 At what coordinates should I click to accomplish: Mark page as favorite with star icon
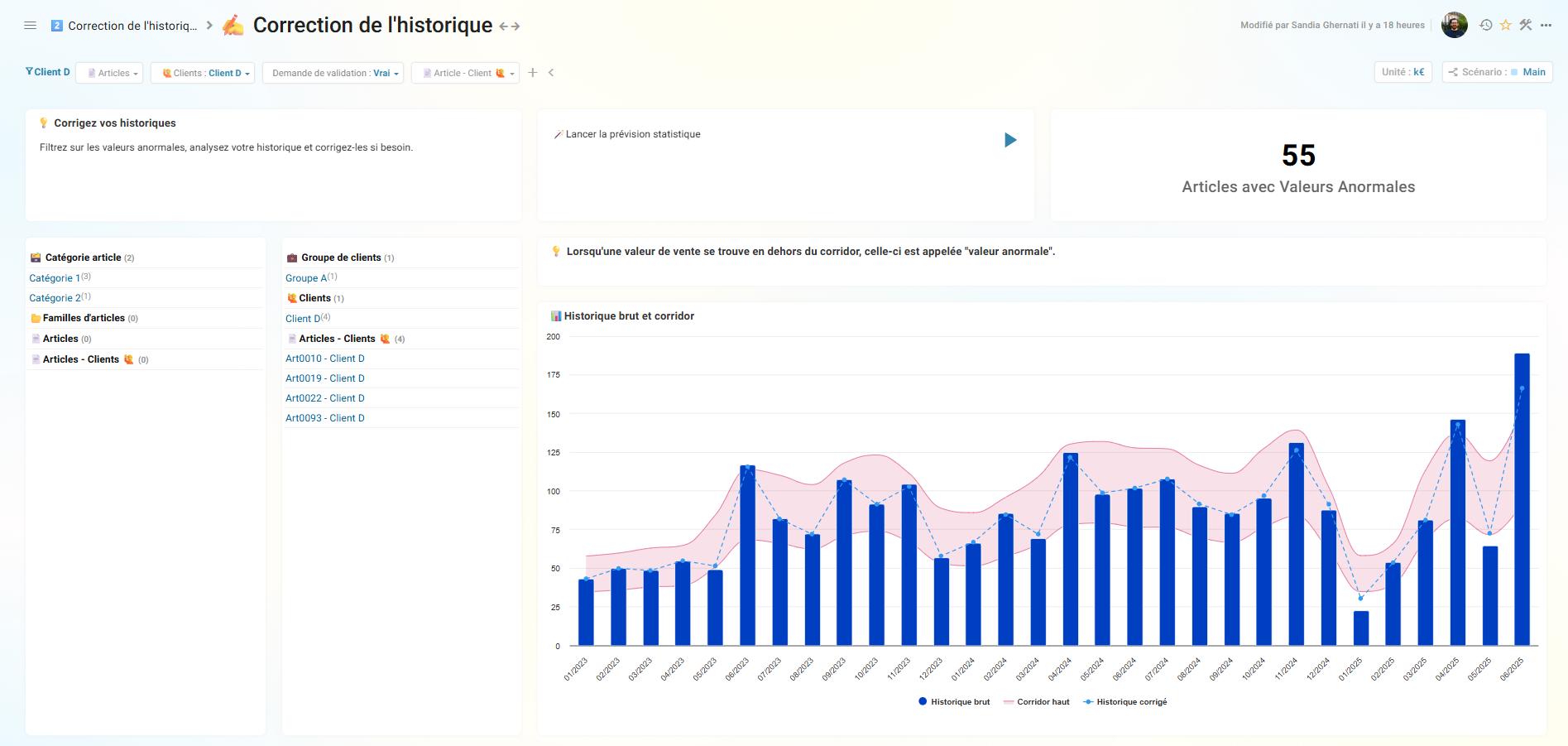[1506, 25]
